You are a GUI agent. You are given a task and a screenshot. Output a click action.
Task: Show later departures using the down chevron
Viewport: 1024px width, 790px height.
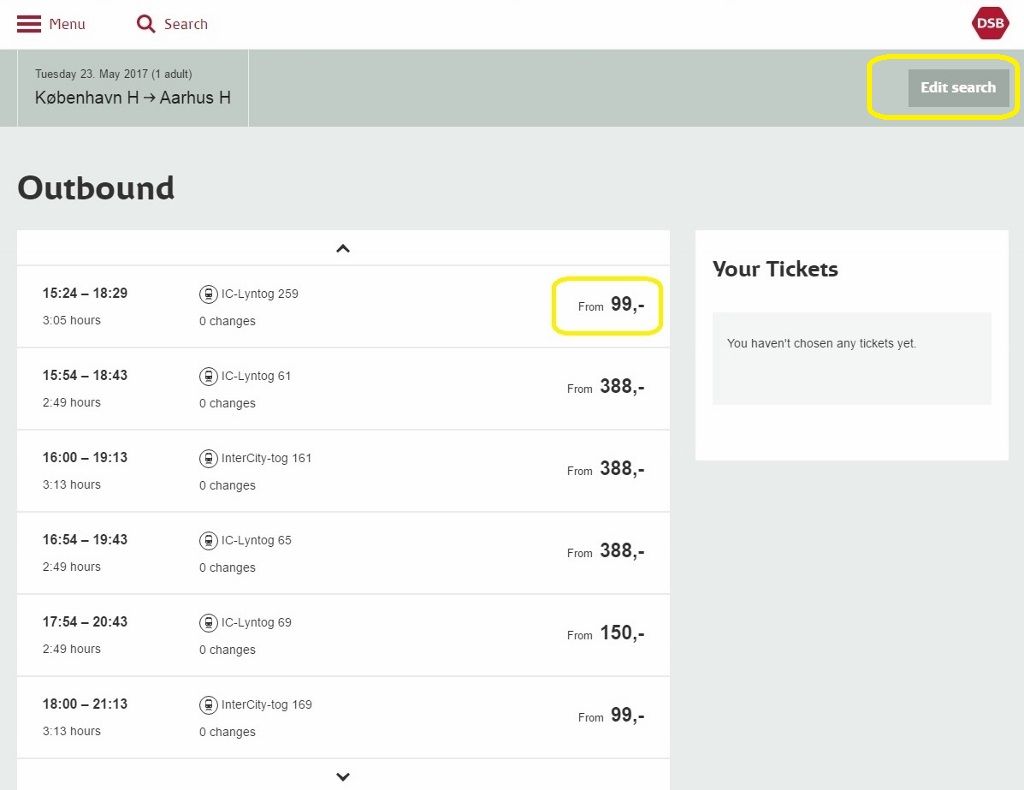coord(343,776)
